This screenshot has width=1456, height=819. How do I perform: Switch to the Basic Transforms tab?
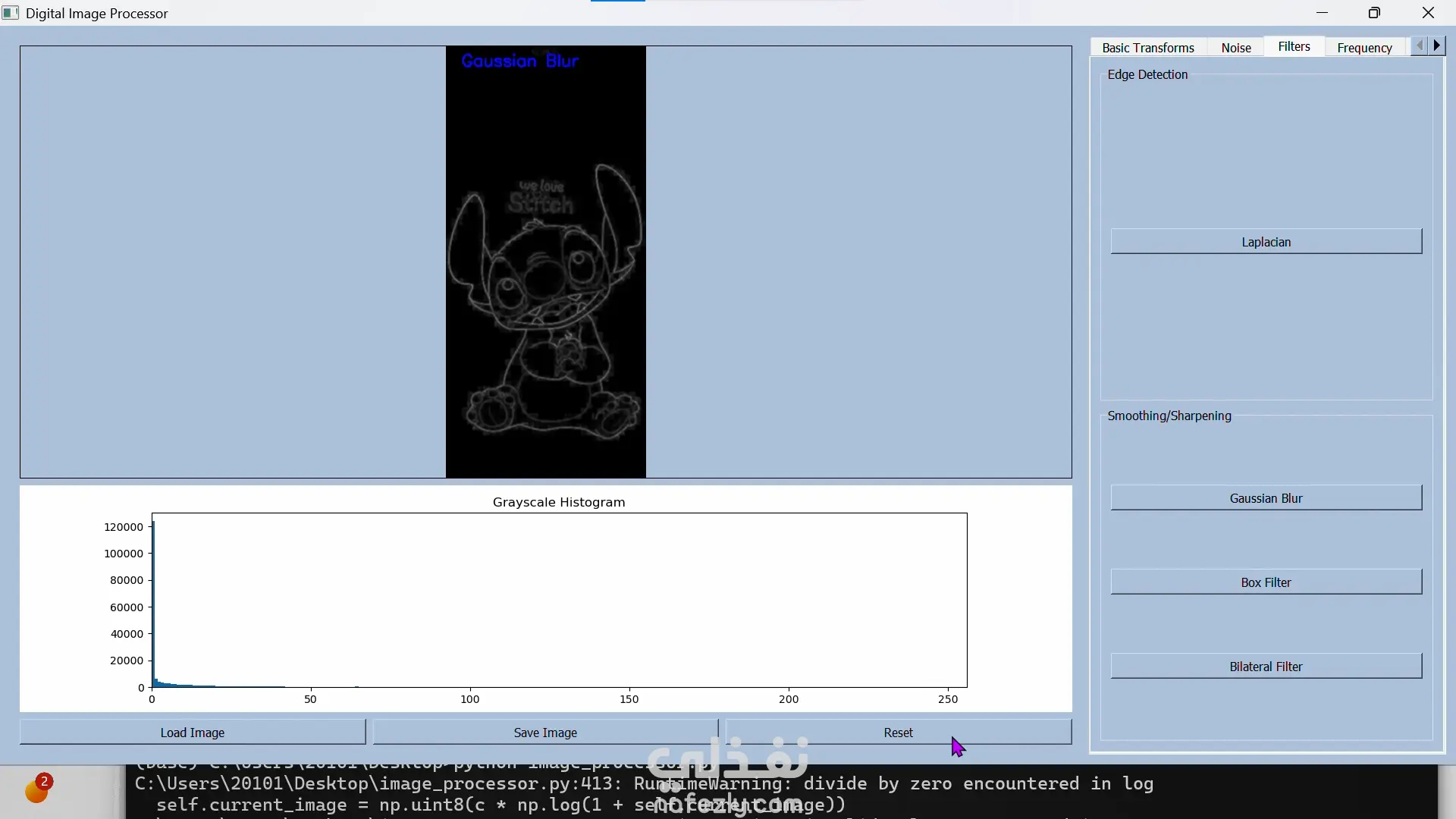pyautogui.click(x=1147, y=47)
